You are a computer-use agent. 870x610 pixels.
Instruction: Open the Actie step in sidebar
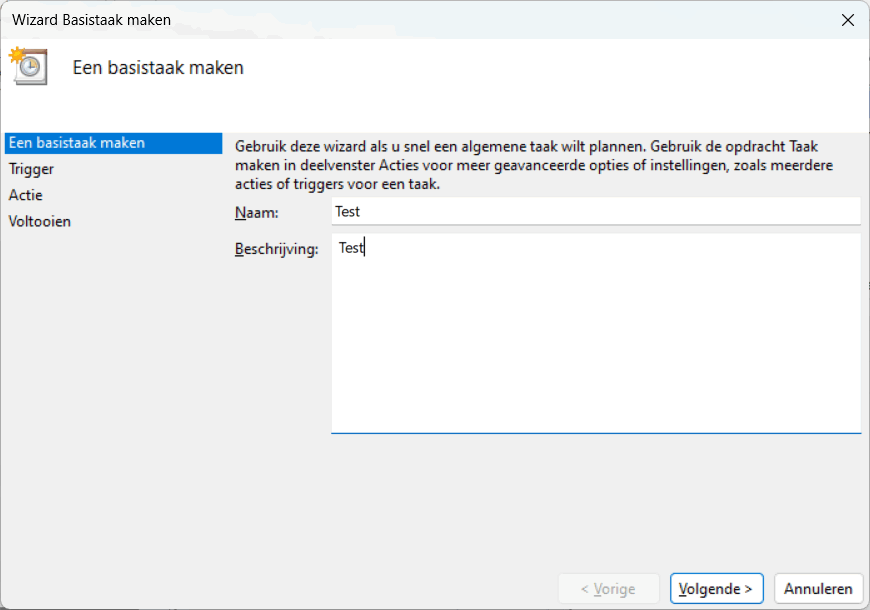[x=26, y=195]
